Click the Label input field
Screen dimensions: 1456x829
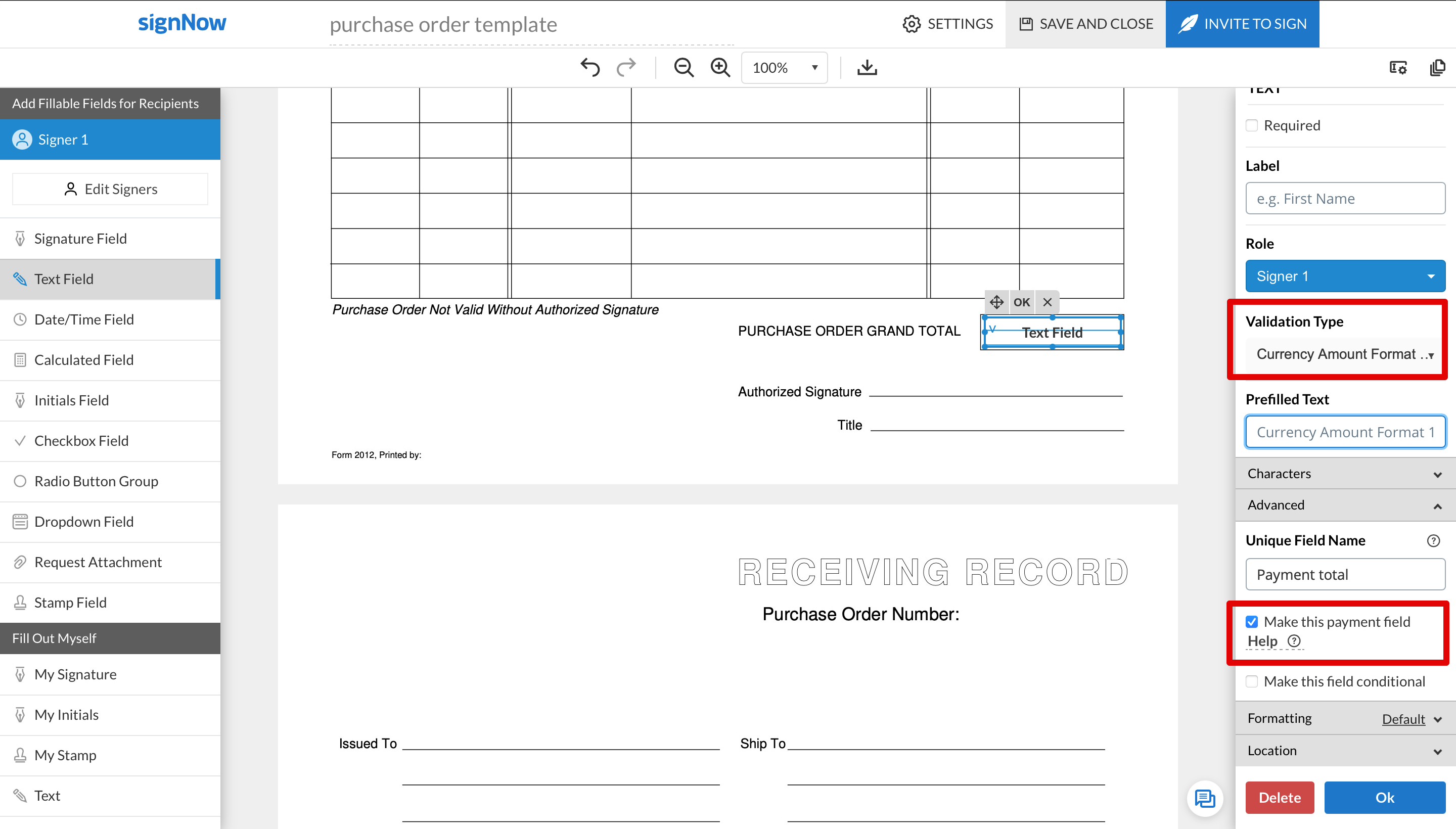[x=1344, y=198]
